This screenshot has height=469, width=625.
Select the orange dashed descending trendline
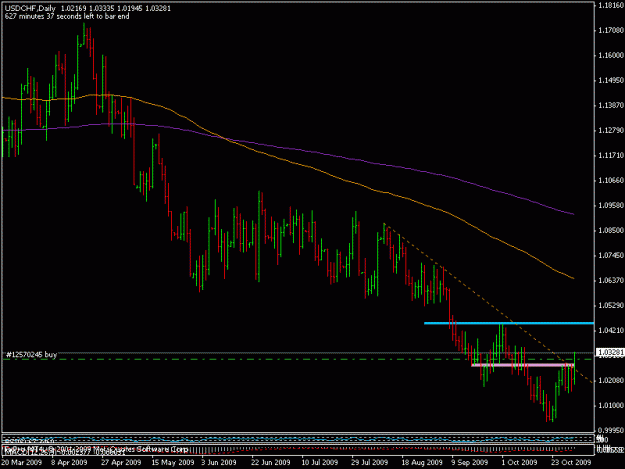point(488,303)
